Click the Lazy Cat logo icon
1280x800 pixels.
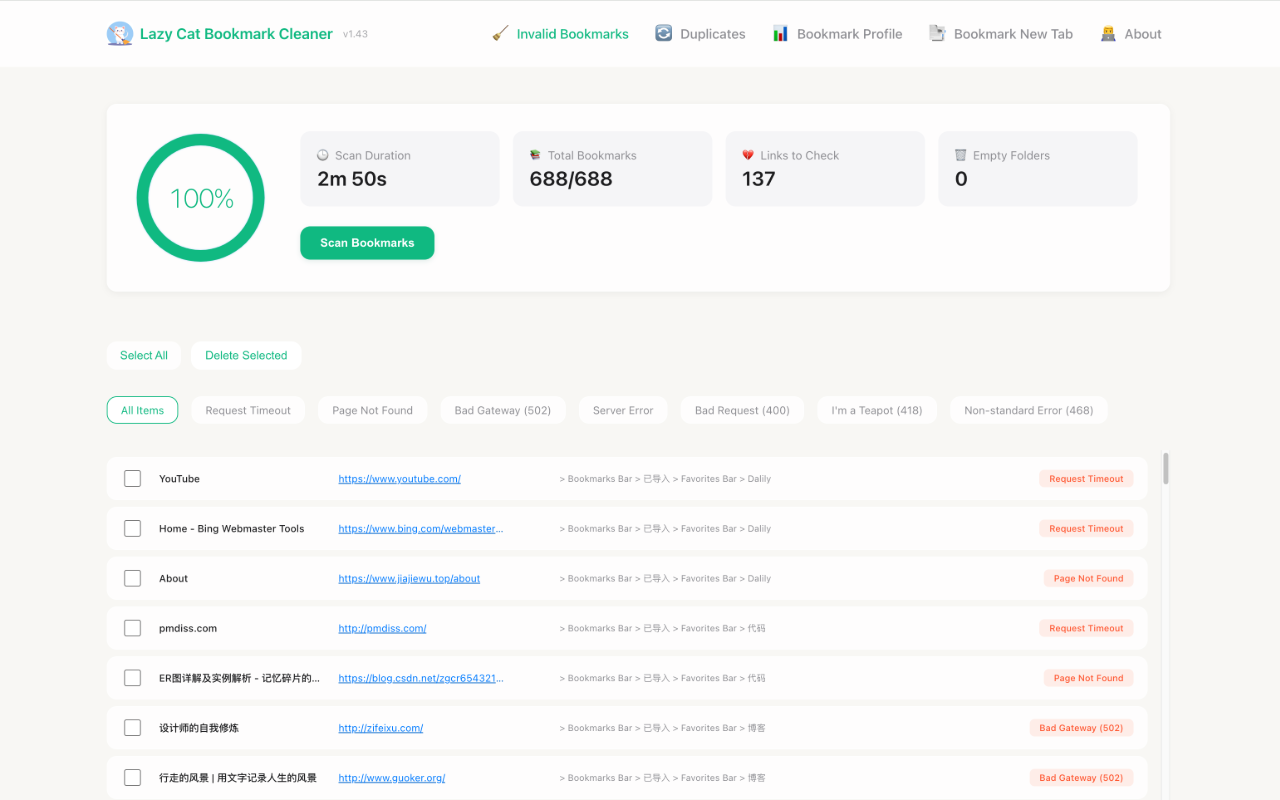pos(120,34)
